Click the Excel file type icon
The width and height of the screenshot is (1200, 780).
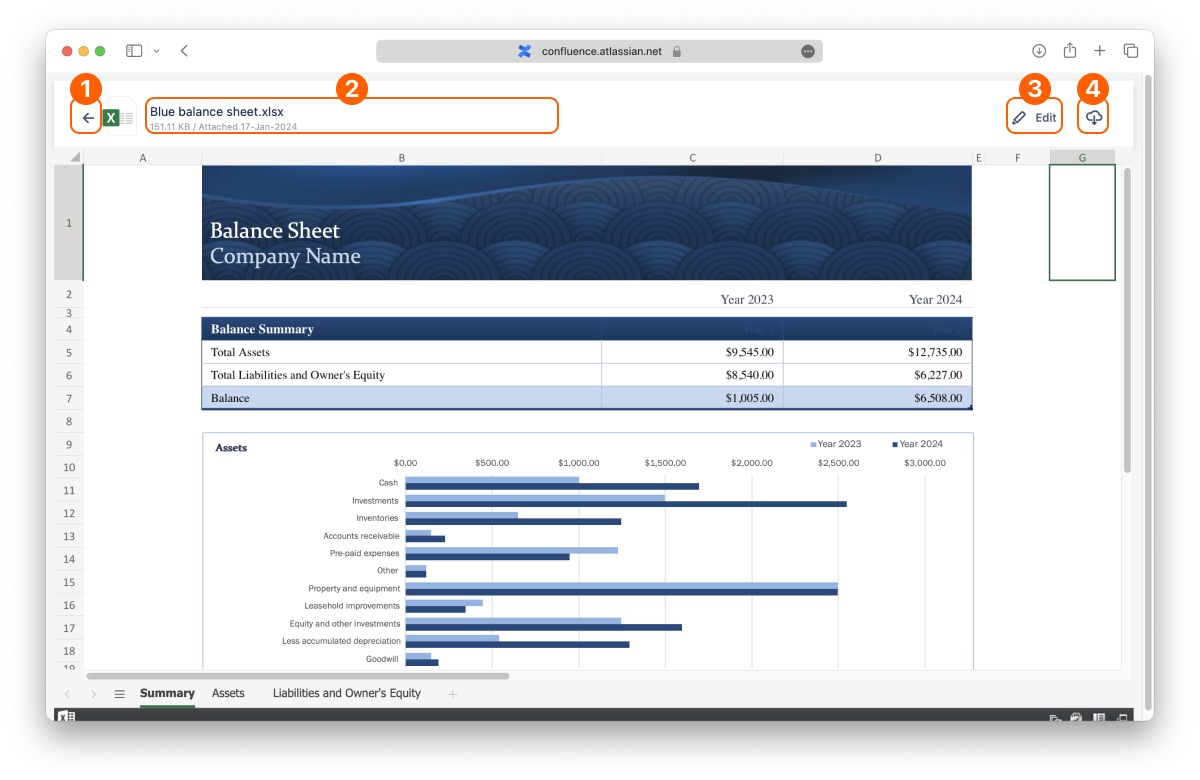click(x=119, y=118)
